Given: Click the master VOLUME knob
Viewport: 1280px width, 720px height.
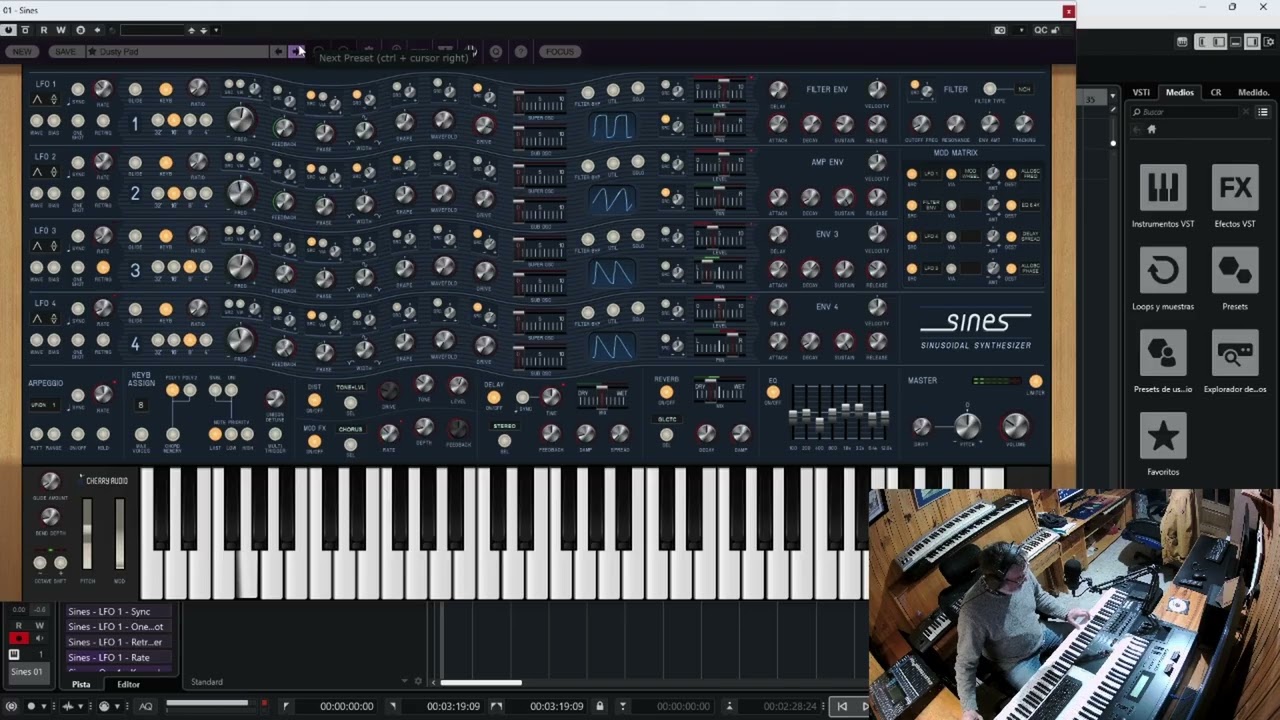Looking at the screenshot, I should coord(1015,426).
